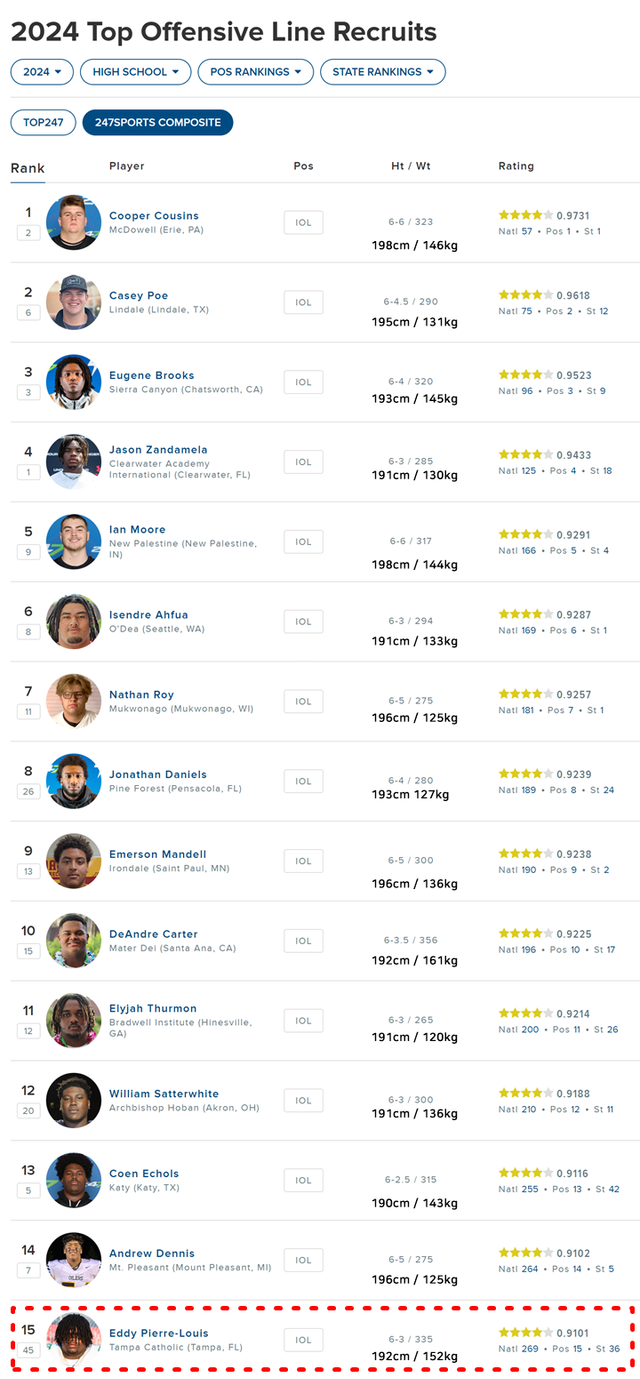Click Nathan Roy's profile photo
Viewport: 640px width, 1379px height.
pos(74,701)
